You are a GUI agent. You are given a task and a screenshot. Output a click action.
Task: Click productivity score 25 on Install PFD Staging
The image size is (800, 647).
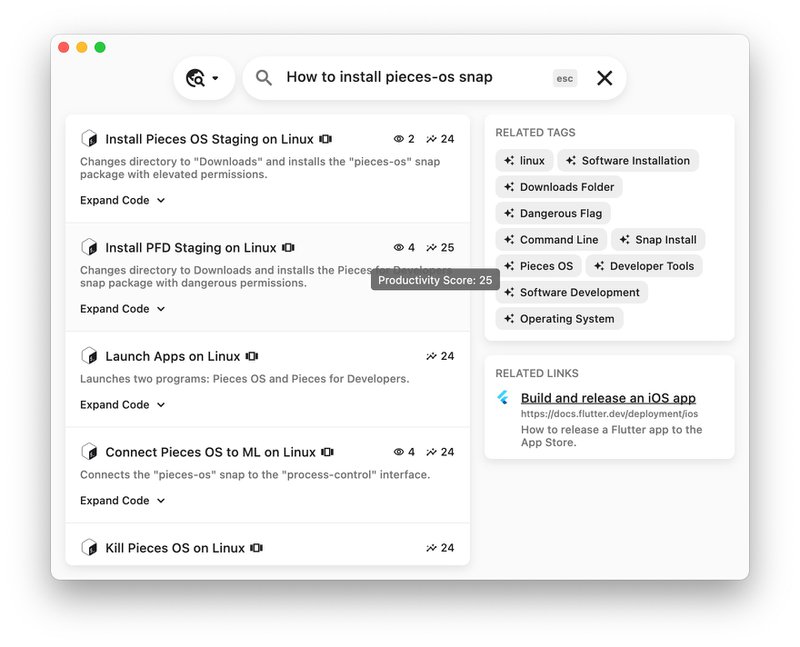tap(440, 247)
